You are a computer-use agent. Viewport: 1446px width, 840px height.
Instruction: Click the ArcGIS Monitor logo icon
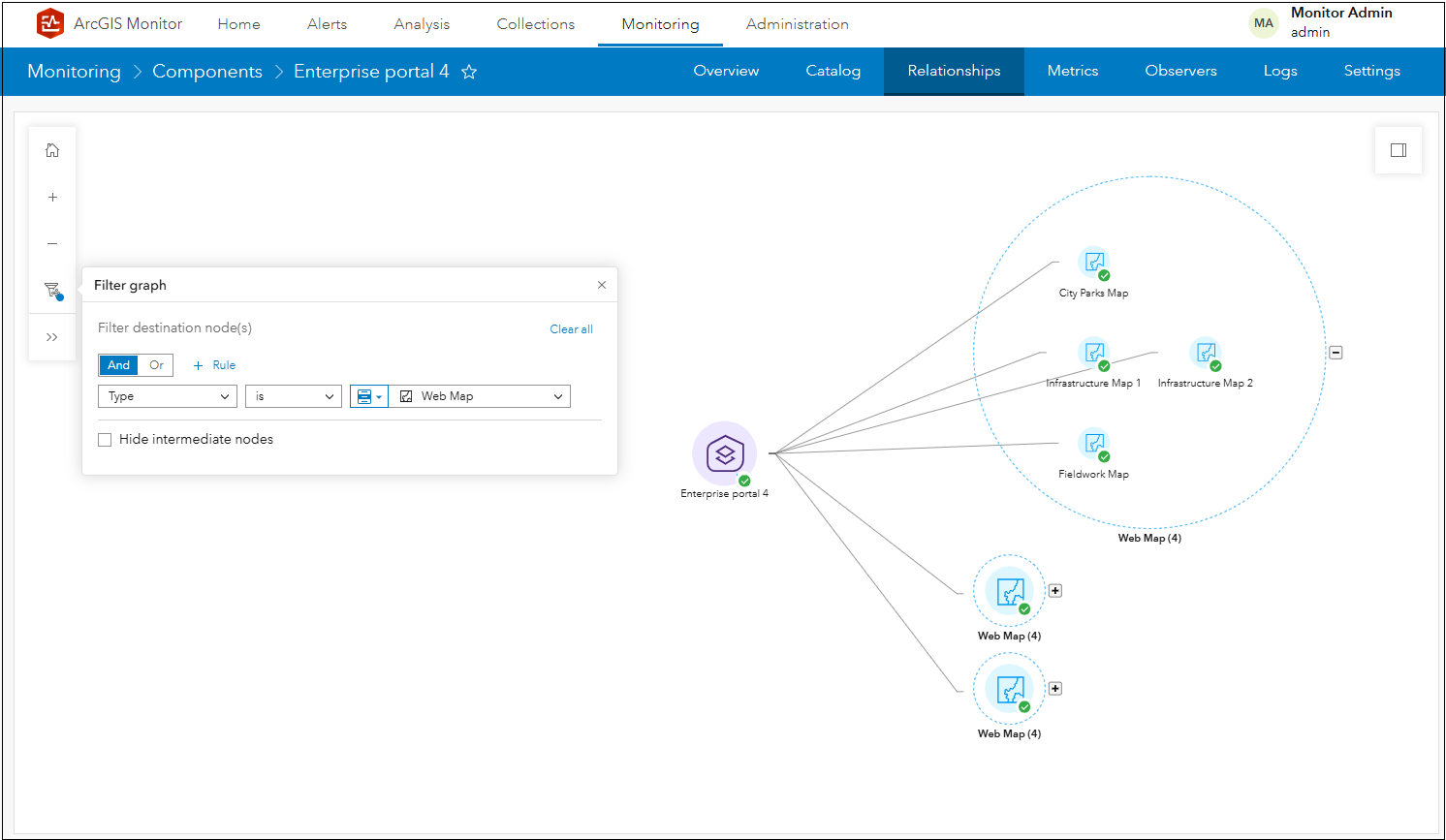click(49, 23)
